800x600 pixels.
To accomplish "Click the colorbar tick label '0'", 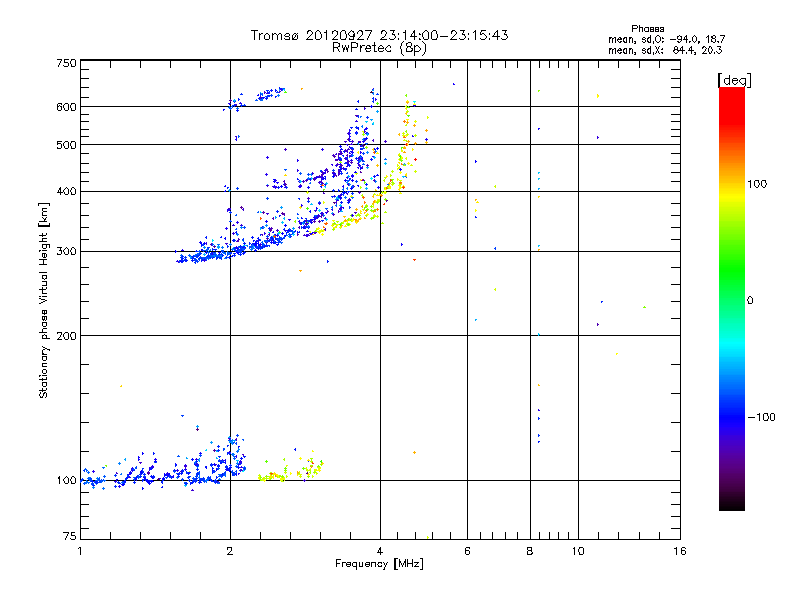I will (x=750, y=301).
